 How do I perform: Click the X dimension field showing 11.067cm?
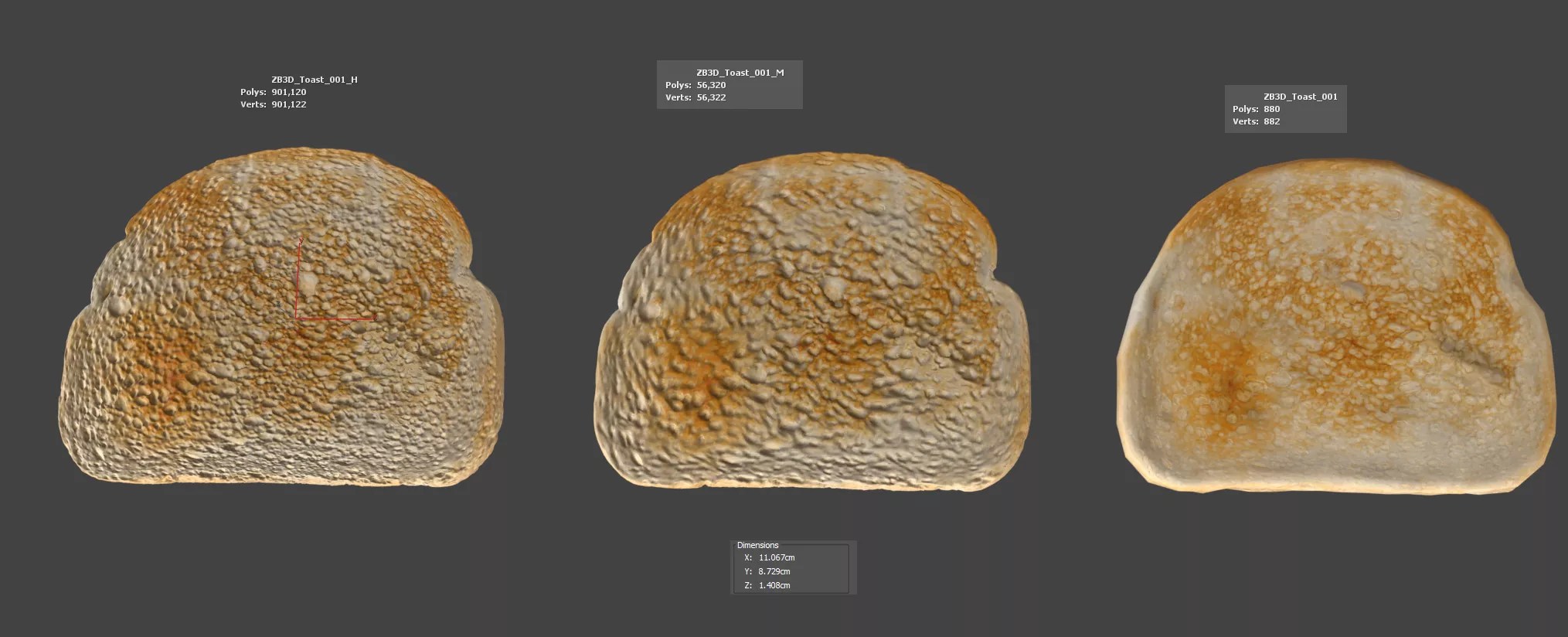tap(777, 557)
